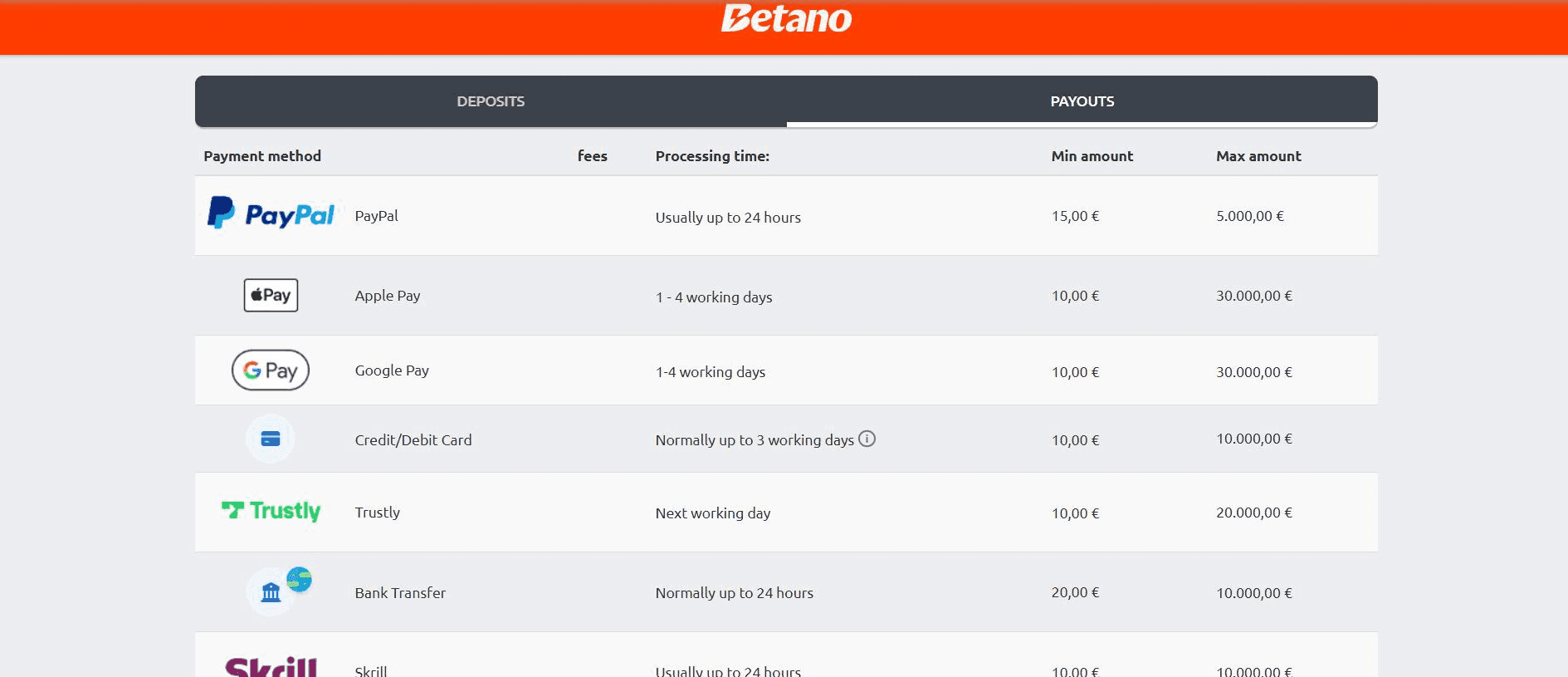Click the Trustly logo icon
The image size is (1568, 677).
271,511
